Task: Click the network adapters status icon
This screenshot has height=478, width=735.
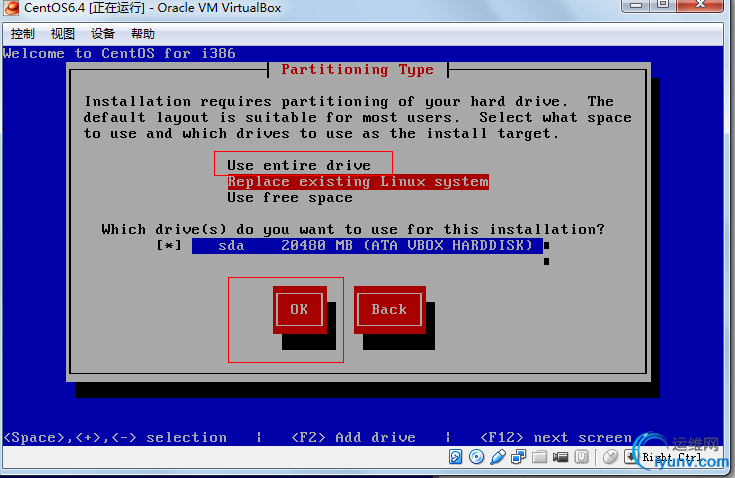Action: point(518,456)
